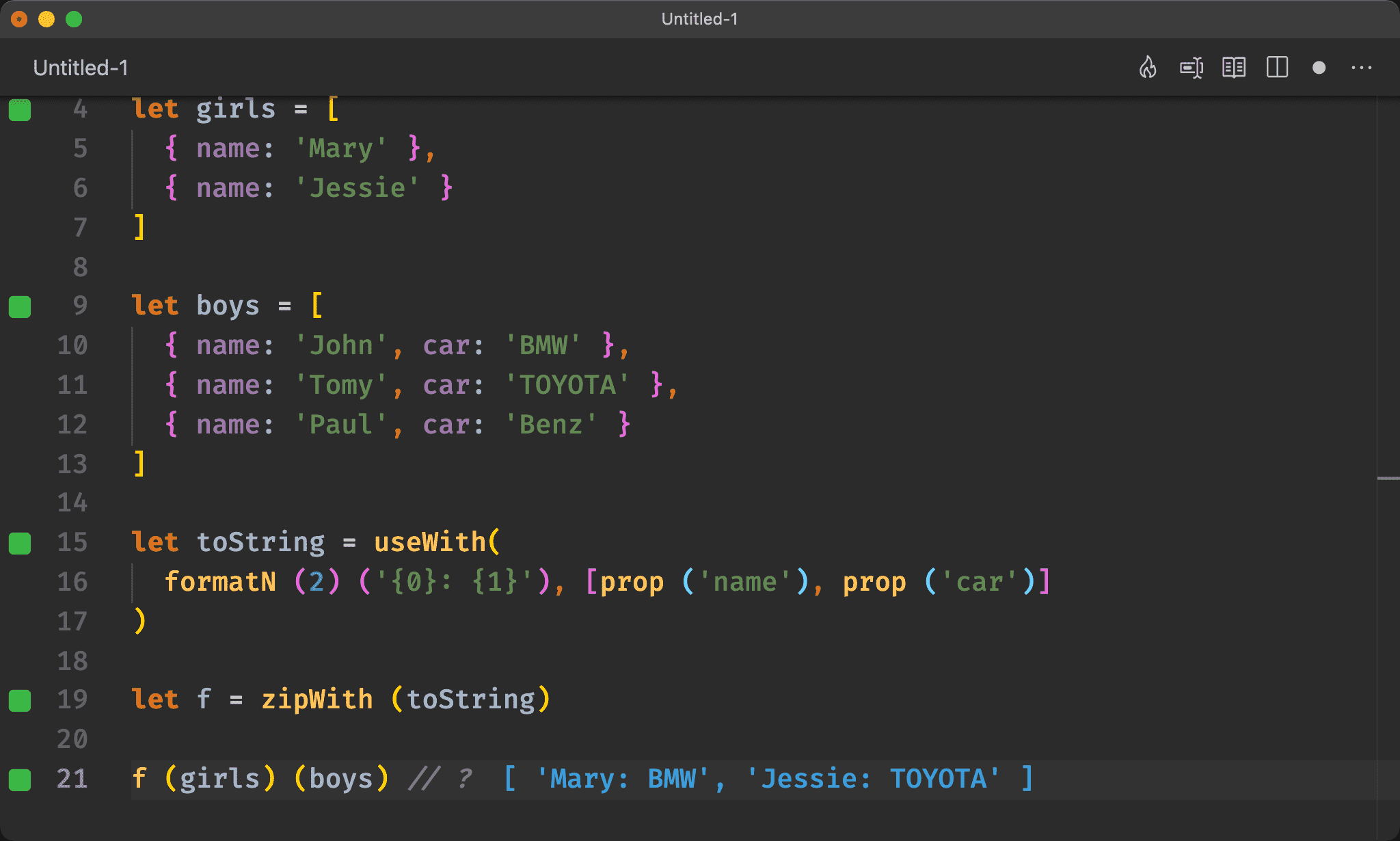The height and width of the screenshot is (841, 1400).
Task: Split the editor with layout icon
Action: [x=1277, y=68]
